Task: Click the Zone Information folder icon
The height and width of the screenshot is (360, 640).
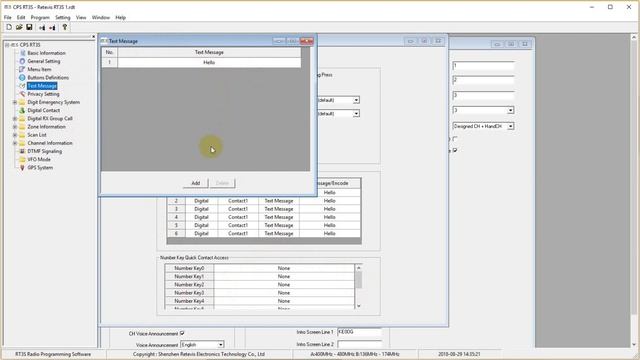Action: tap(22, 127)
